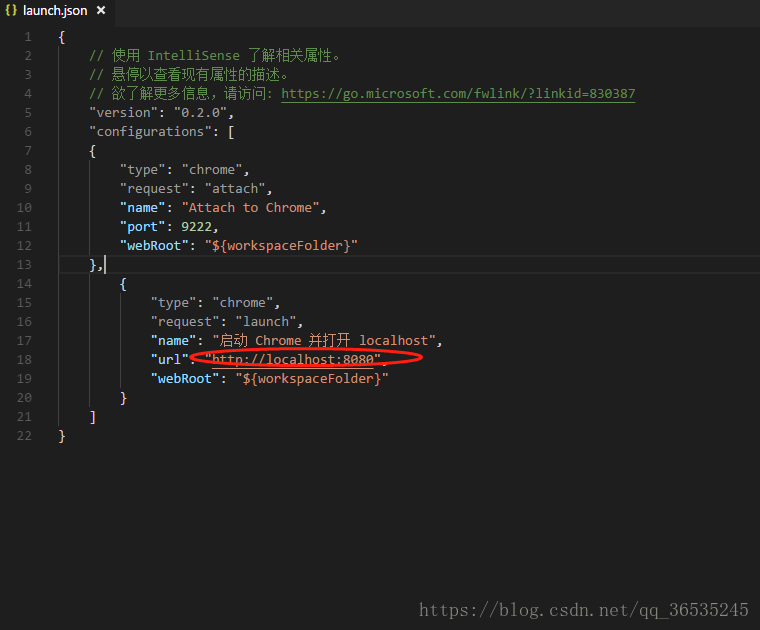Click the "version" key on line 5
Image resolution: width=760 pixels, height=630 pixels.
coord(124,112)
